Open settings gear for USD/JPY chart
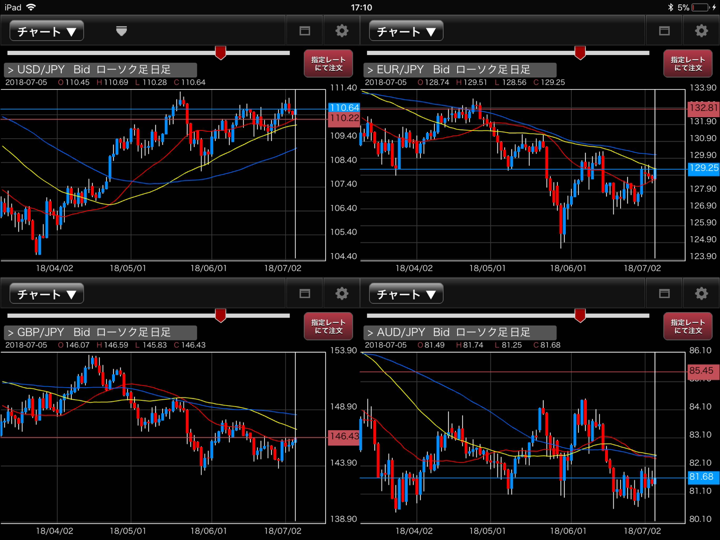Image resolution: width=720 pixels, height=540 pixels. click(342, 32)
